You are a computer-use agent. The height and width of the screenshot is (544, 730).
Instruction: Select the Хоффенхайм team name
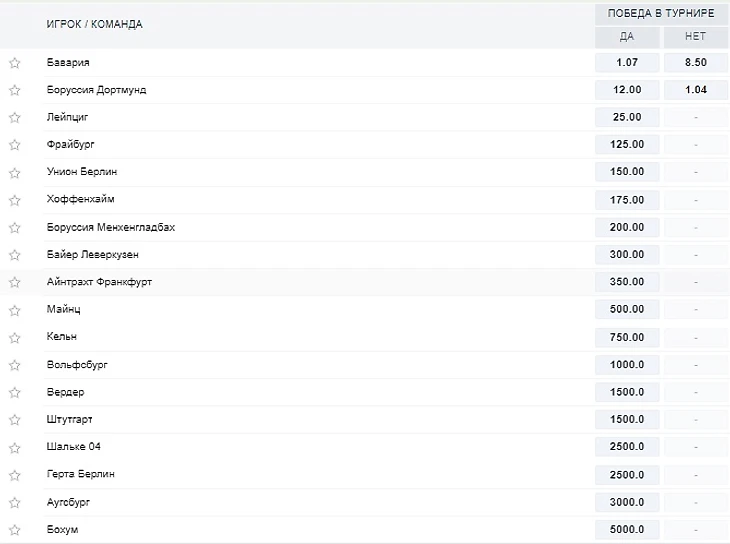(81, 199)
